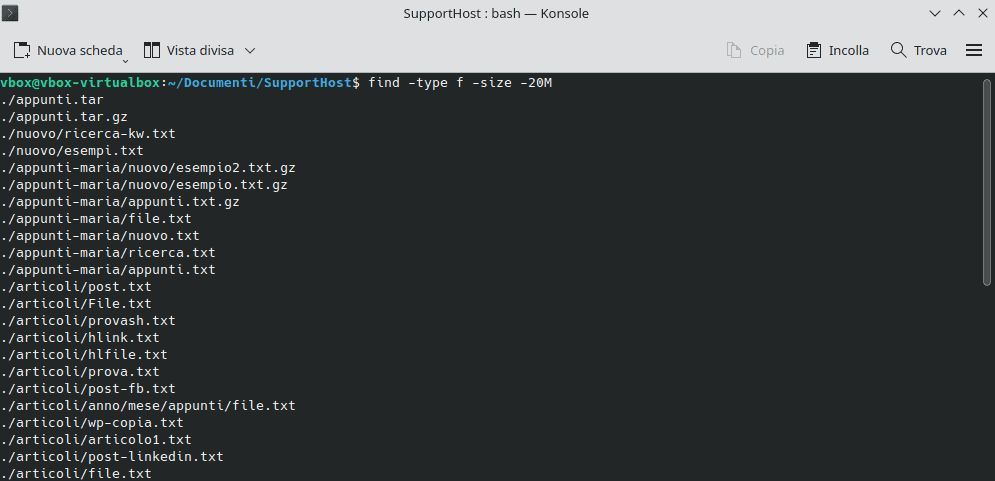This screenshot has width=995, height=481.
Task: Minimize the Konsole window
Action: point(936,13)
